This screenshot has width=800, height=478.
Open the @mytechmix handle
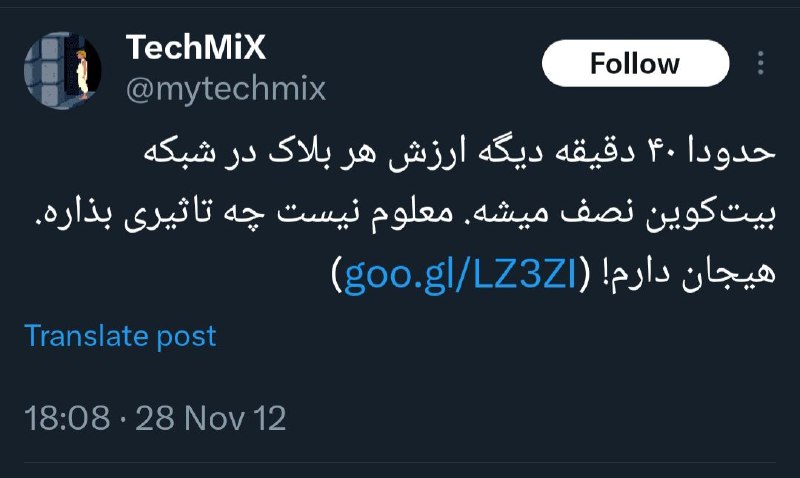[226, 89]
